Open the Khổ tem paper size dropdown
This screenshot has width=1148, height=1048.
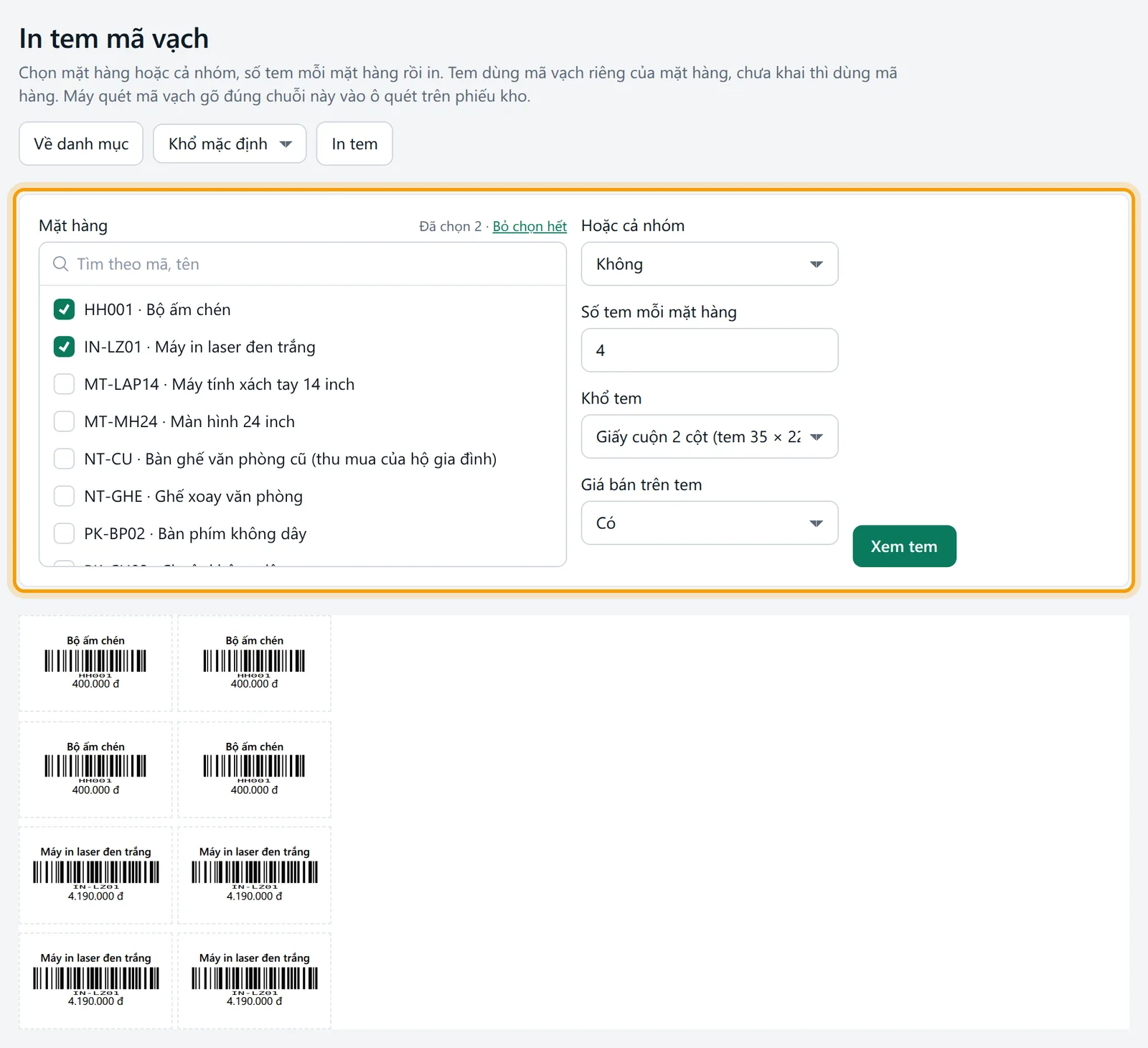point(710,436)
